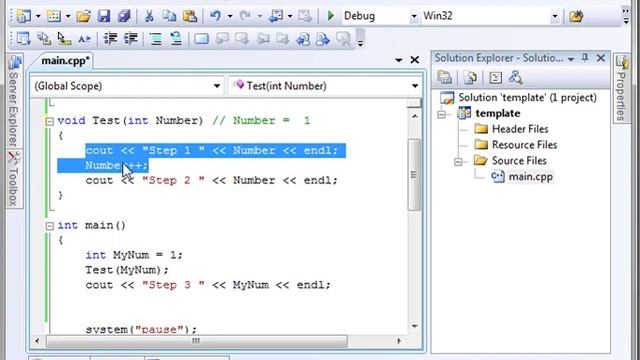Viewport: 640px width, 360px height.
Task: Click the Copy icon
Action: point(169,16)
